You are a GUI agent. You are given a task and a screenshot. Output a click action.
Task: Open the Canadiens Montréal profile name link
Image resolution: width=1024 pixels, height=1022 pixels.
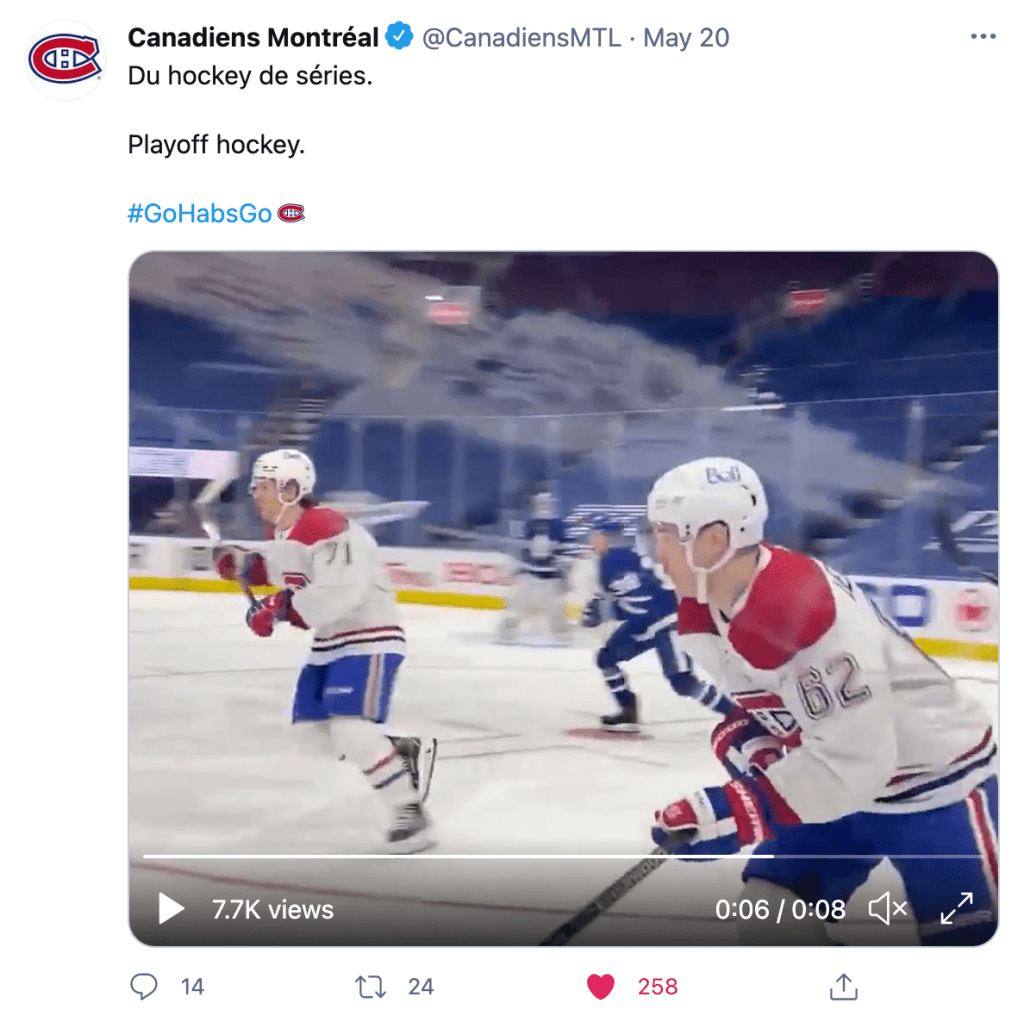click(253, 38)
